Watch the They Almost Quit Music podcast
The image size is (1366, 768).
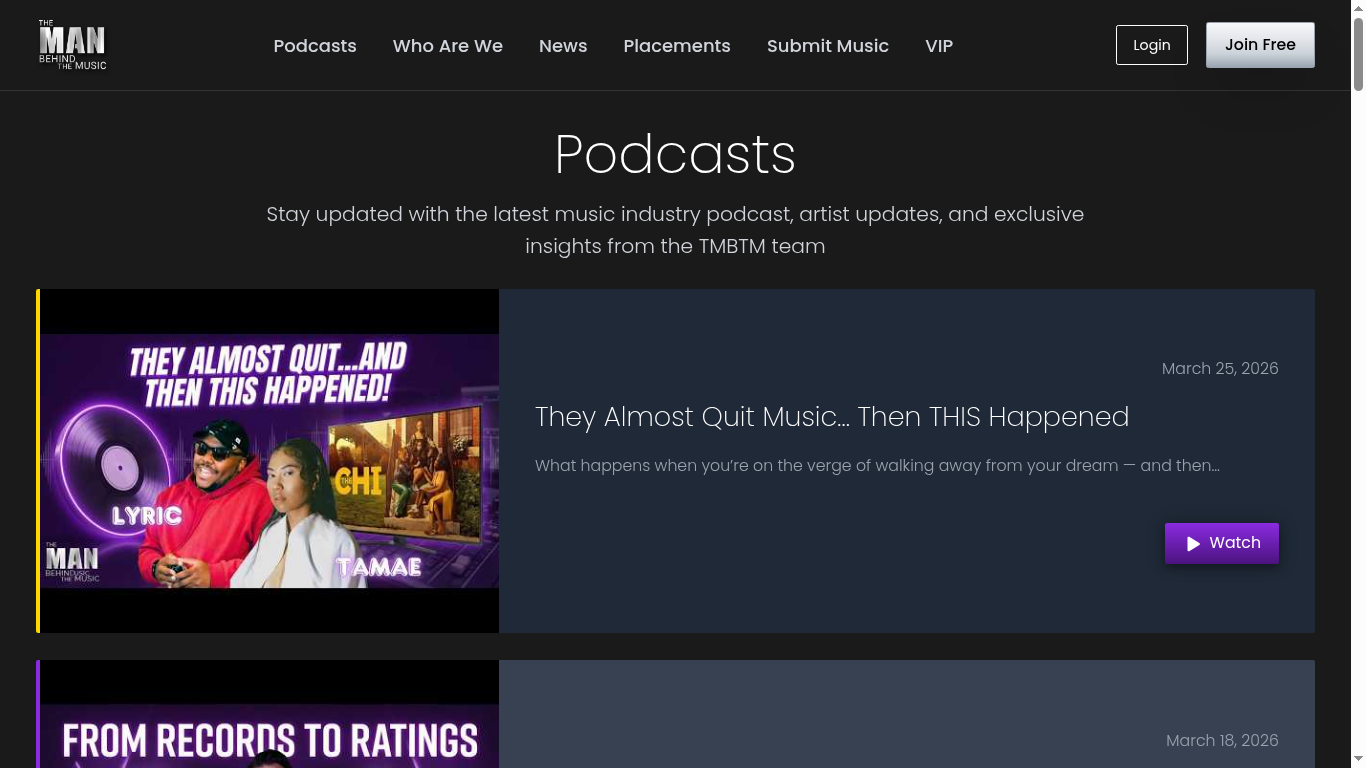1222,543
